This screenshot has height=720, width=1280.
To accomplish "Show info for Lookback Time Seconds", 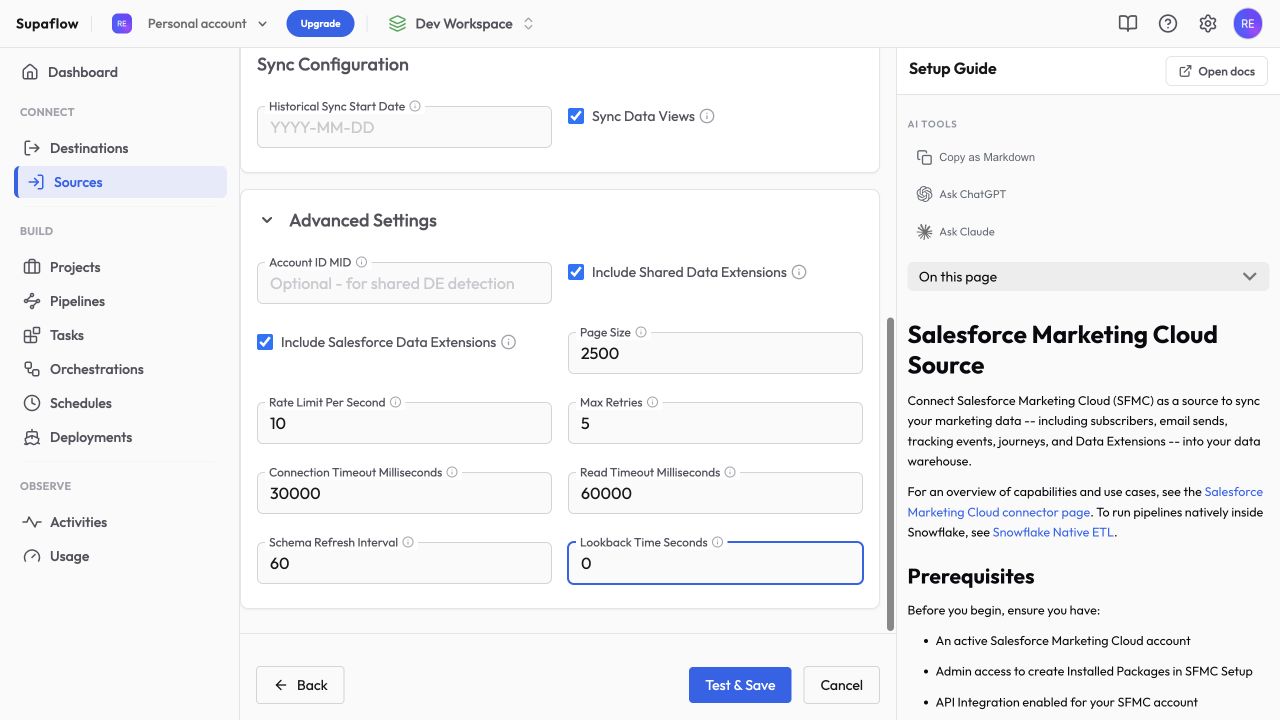I will pos(717,542).
